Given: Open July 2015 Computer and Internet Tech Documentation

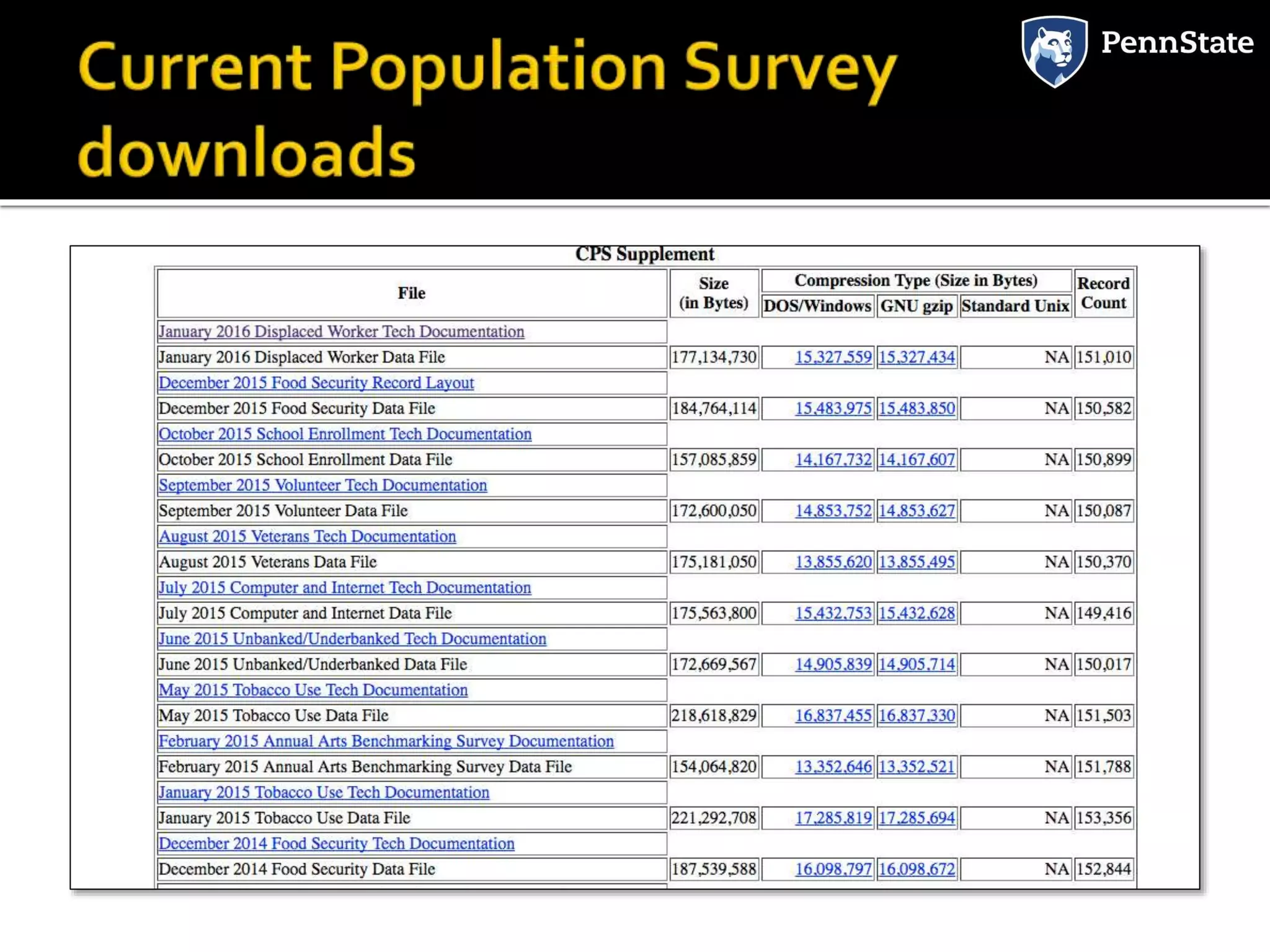Looking at the screenshot, I should tap(345, 588).
